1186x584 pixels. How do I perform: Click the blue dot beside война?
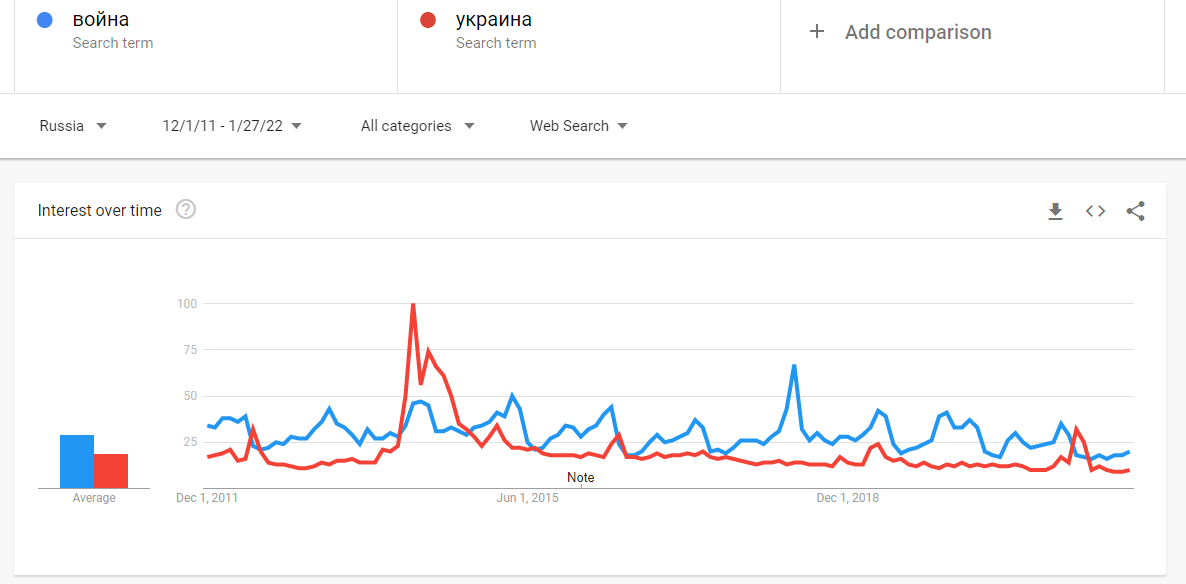pos(44,20)
